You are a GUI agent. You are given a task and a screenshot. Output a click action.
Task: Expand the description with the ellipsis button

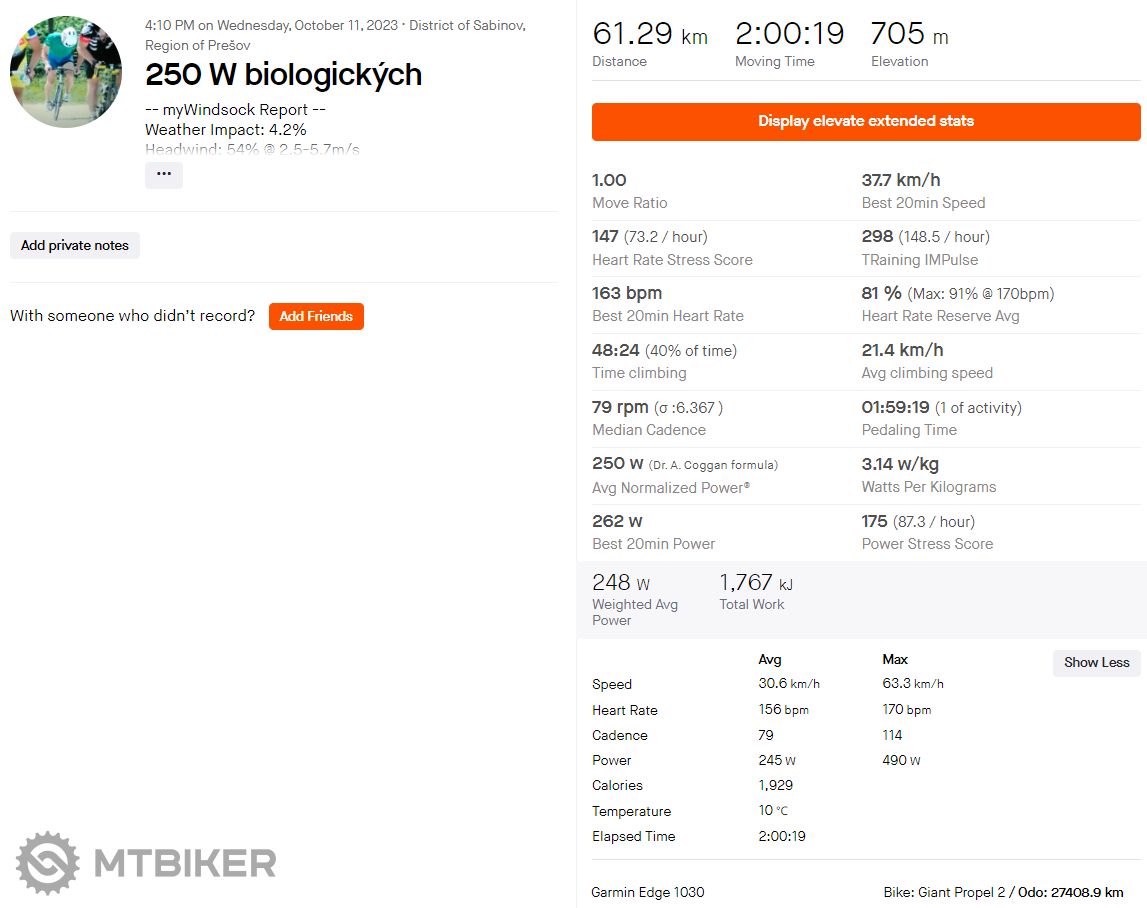[x=164, y=175]
